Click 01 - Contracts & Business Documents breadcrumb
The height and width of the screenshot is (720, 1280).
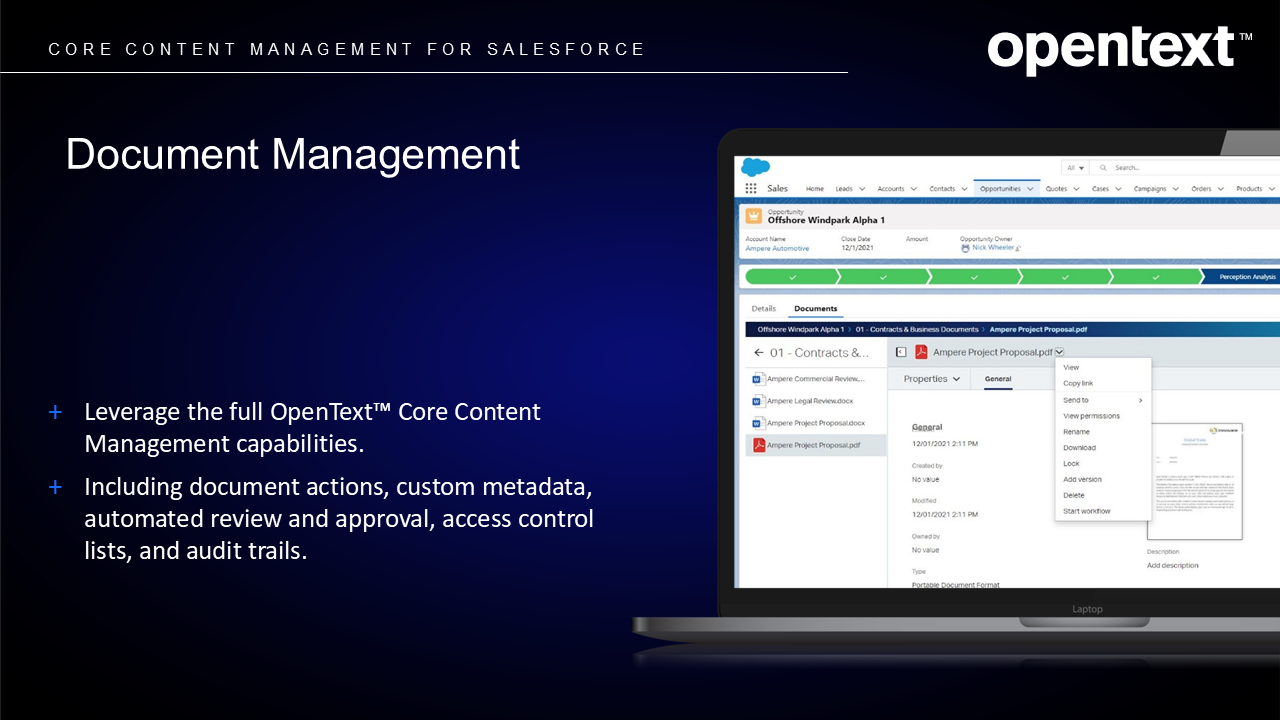[x=917, y=329]
